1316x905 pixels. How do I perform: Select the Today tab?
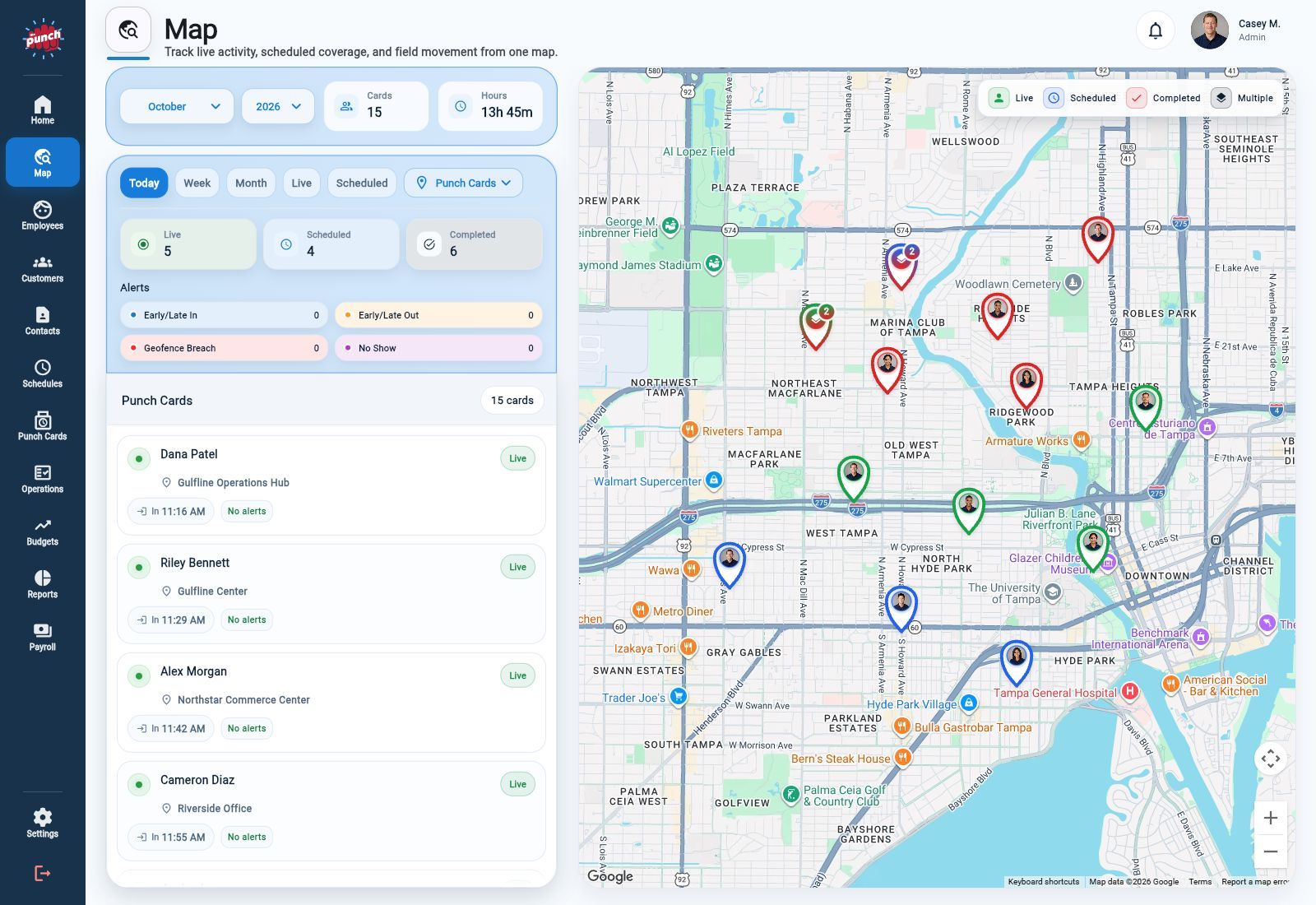click(144, 183)
